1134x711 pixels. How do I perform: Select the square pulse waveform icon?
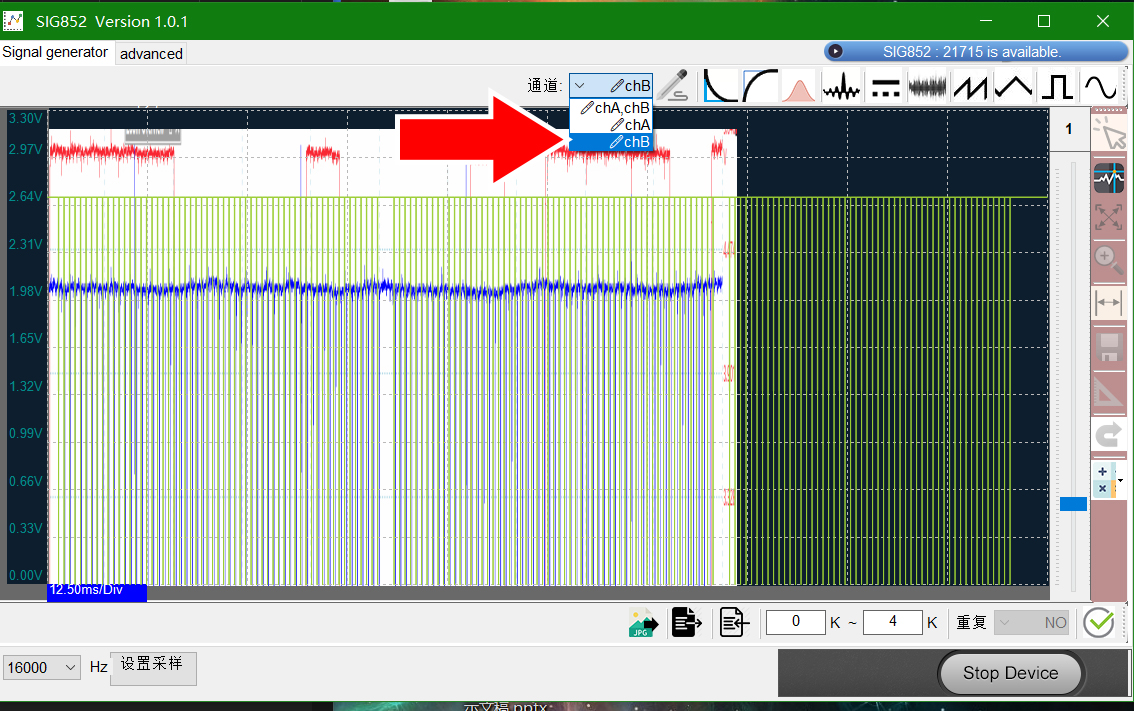1057,87
